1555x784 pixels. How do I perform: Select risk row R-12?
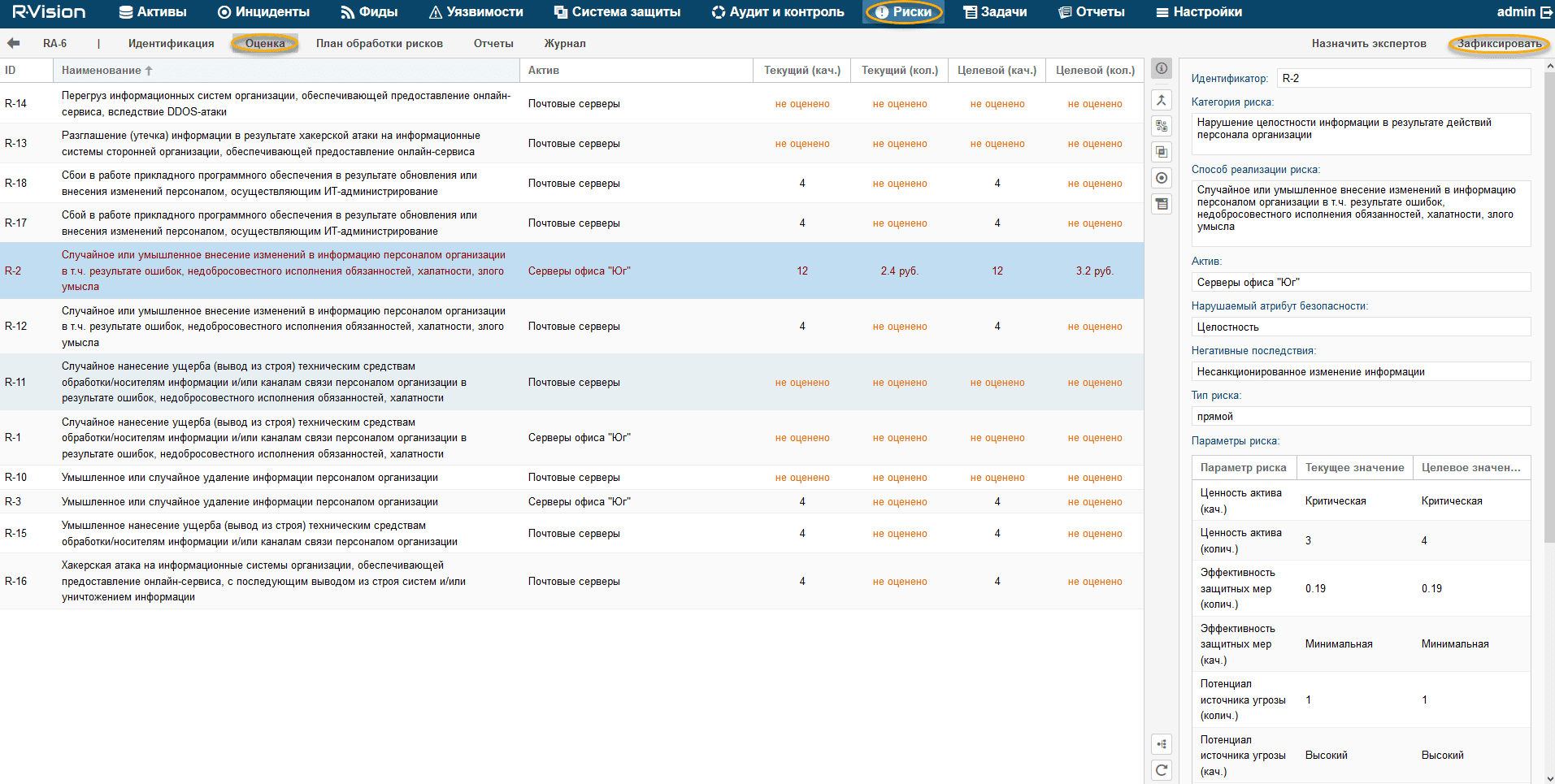click(x=571, y=327)
